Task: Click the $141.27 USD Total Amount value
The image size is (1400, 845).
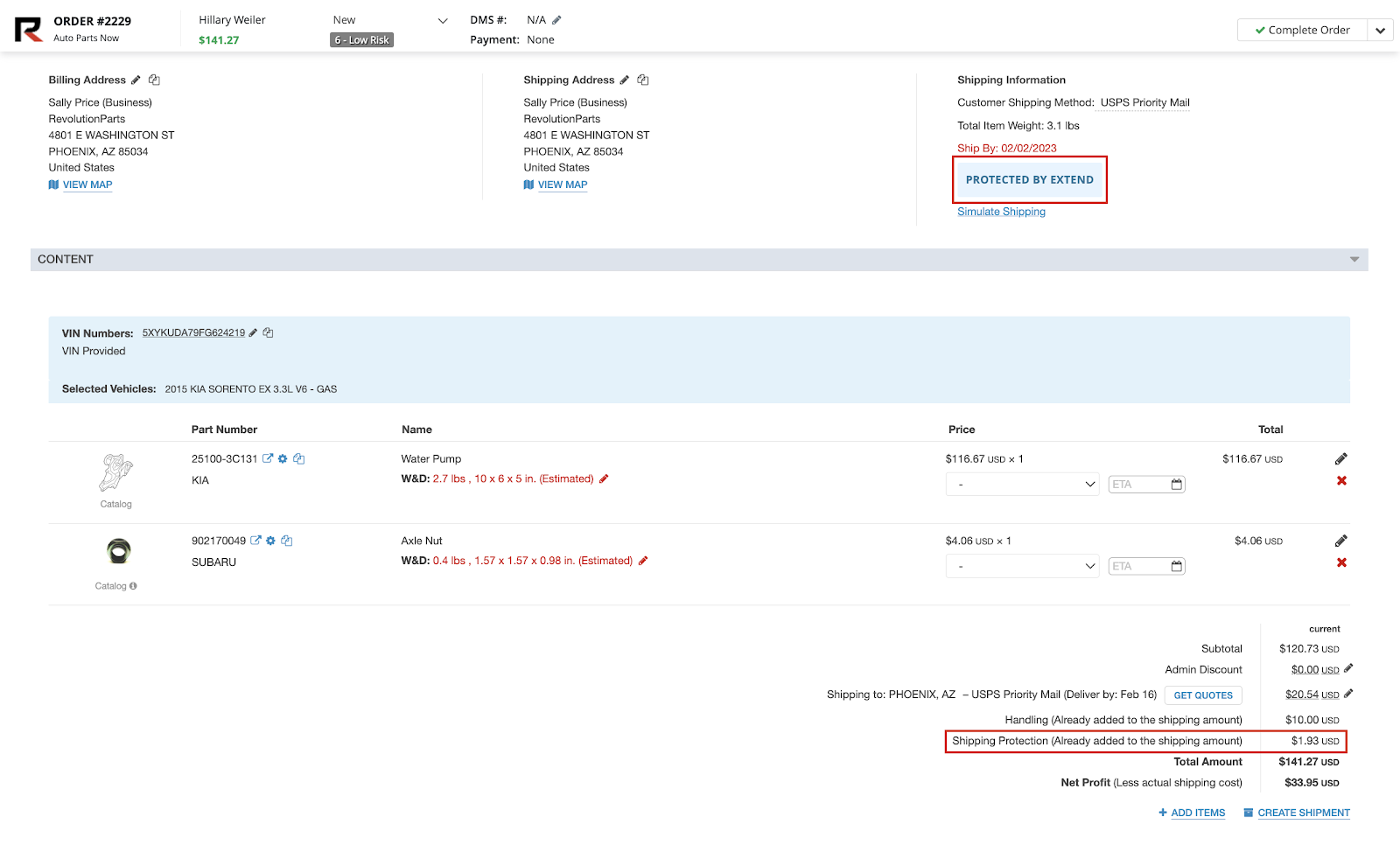Action: click(1309, 762)
